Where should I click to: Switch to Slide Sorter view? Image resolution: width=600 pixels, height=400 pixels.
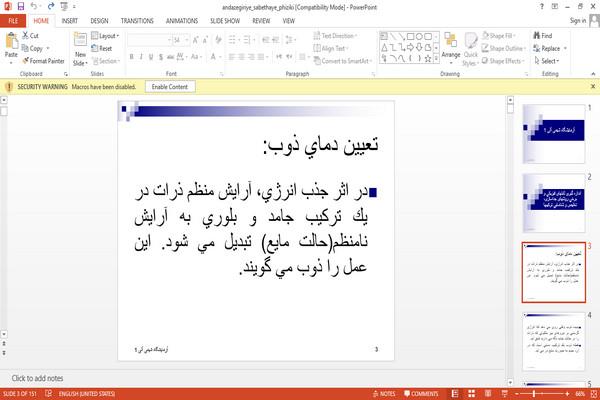coord(471,393)
